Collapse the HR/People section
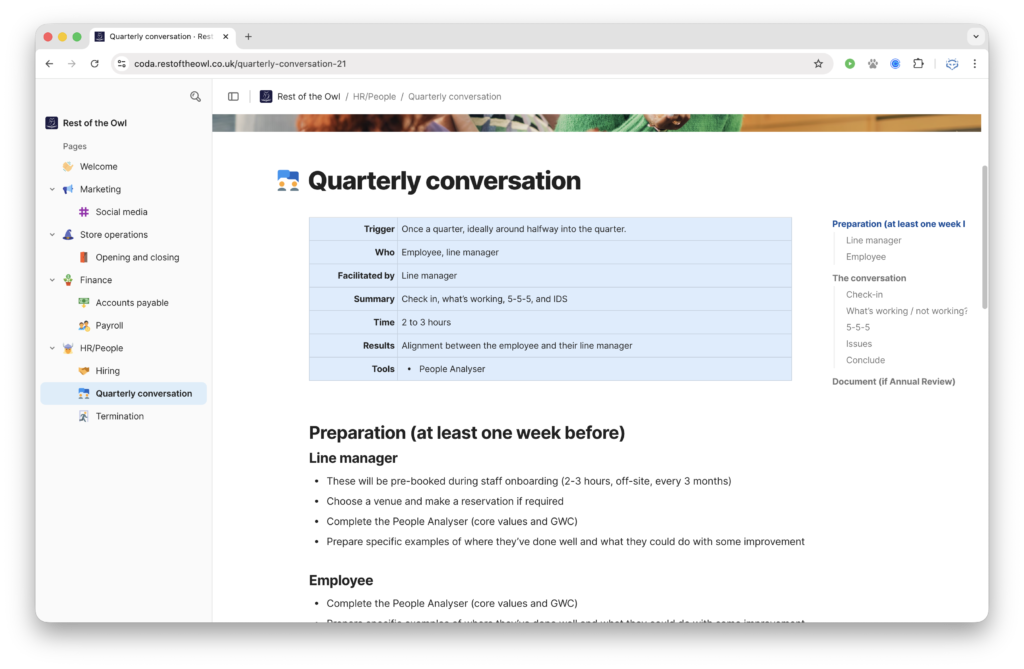The height and width of the screenshot is (669, 1024). point(51,347)
